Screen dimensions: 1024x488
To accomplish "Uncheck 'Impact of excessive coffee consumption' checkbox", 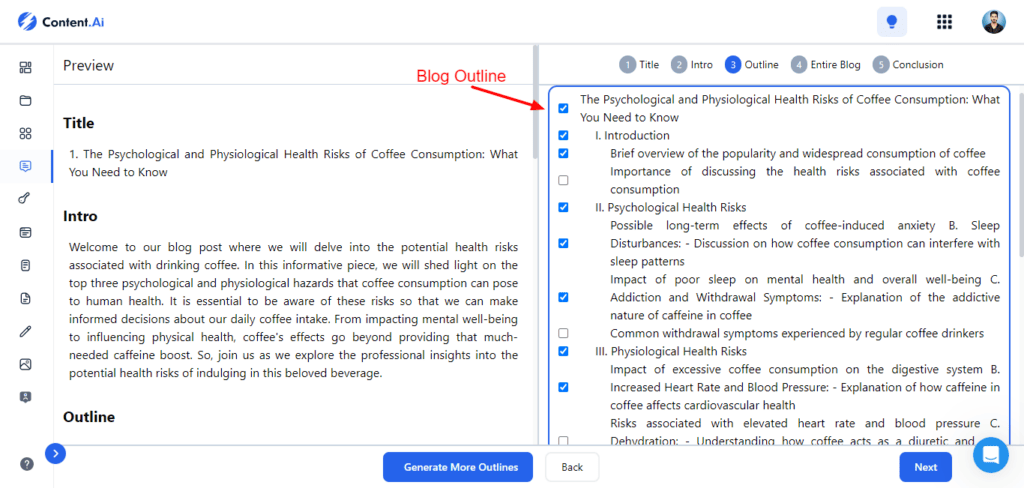I will click(x=564, y=387).
